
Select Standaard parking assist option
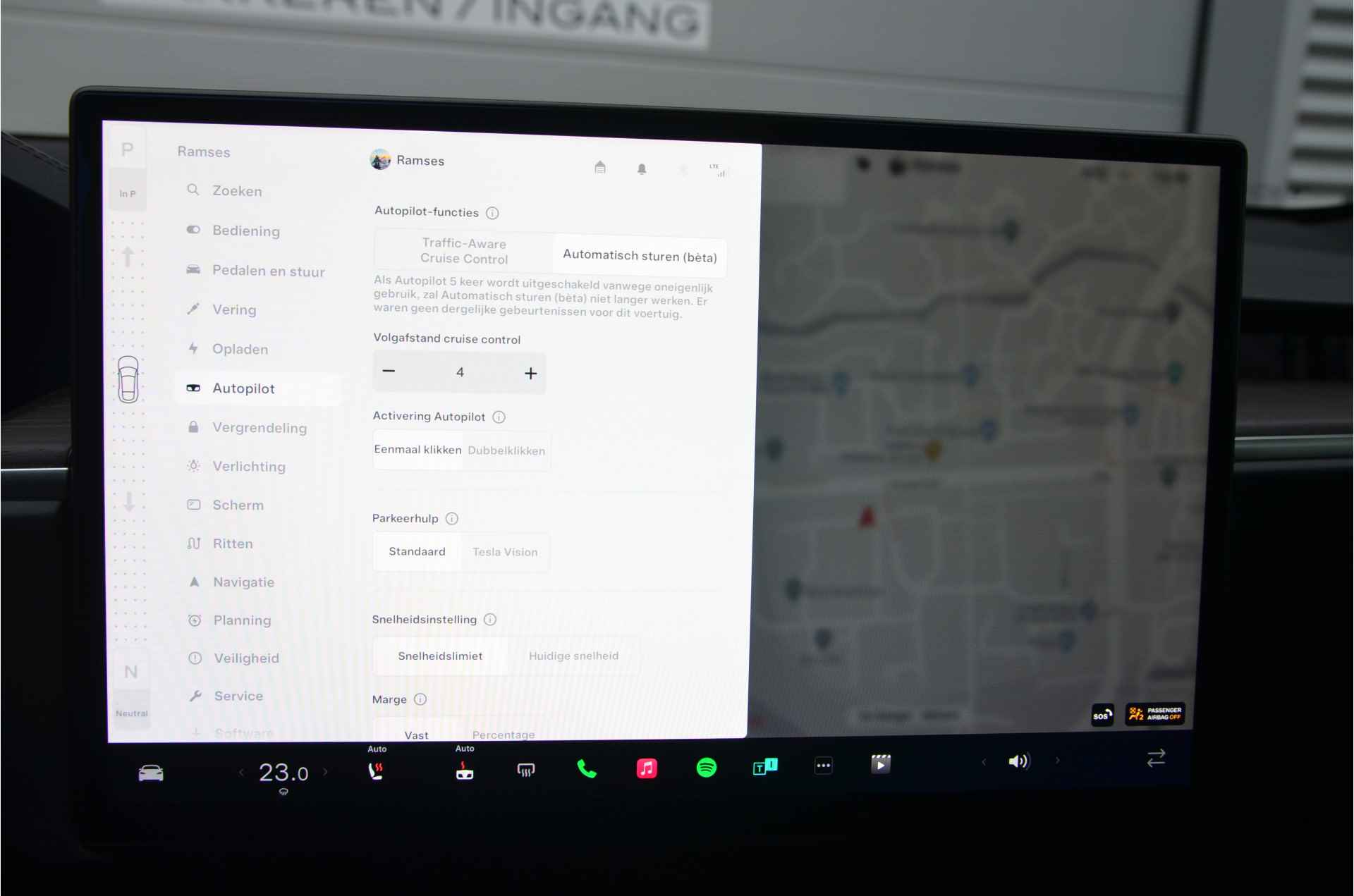[415, 550]
